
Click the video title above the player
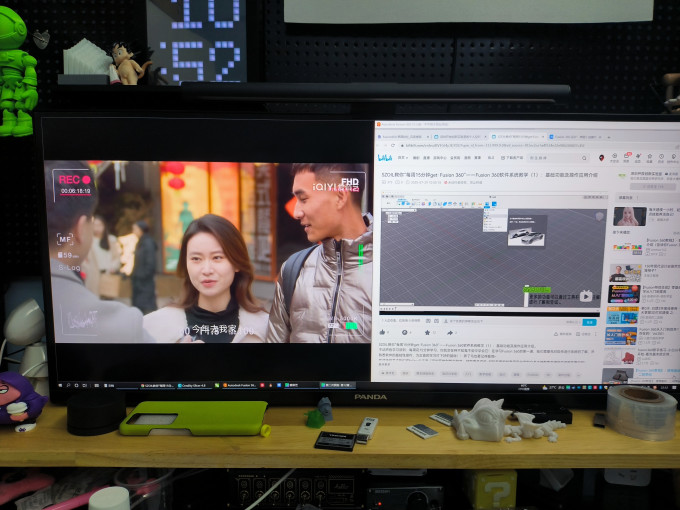tap(489, 175)
